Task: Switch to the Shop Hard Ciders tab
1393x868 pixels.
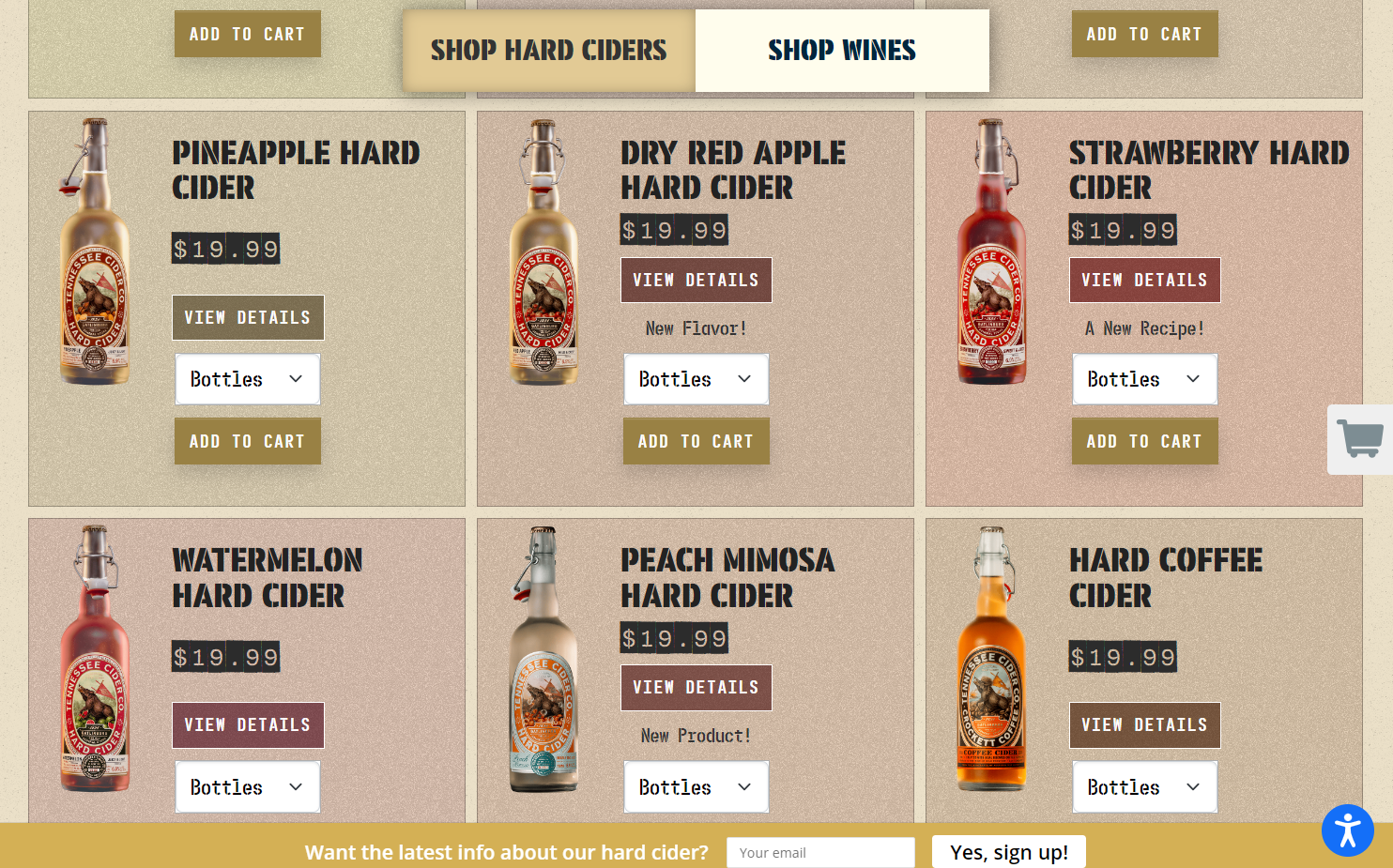Action: [x=549, y=51]
